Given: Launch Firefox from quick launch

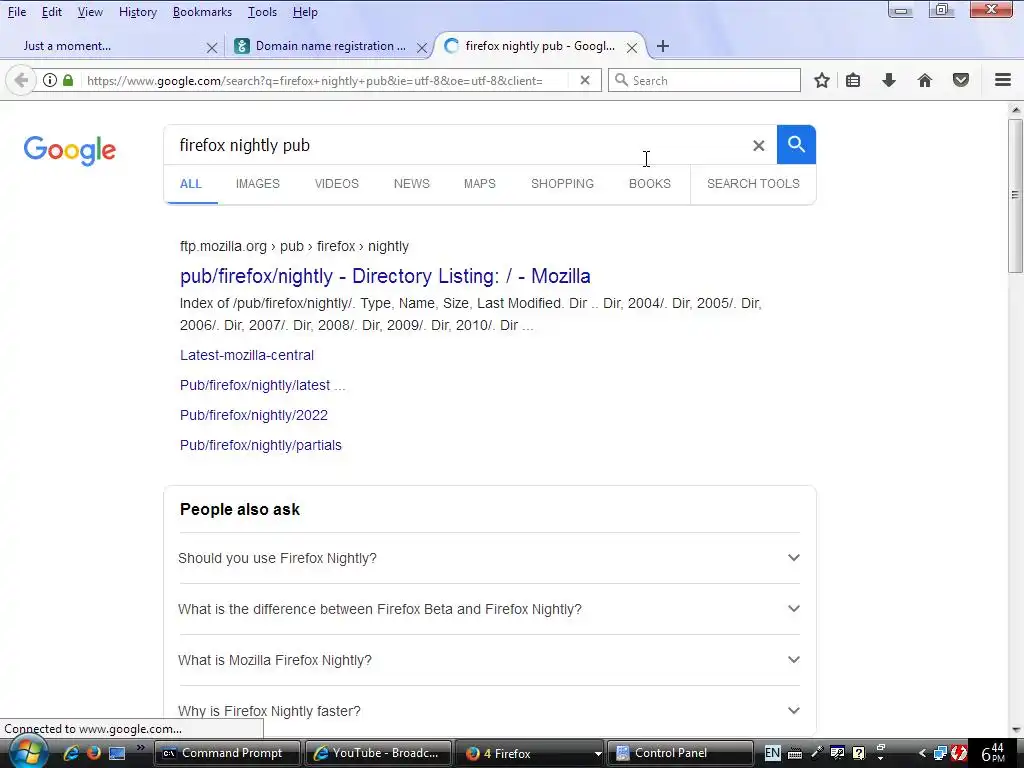Looking at the screenshot, I should click(93, 753).
